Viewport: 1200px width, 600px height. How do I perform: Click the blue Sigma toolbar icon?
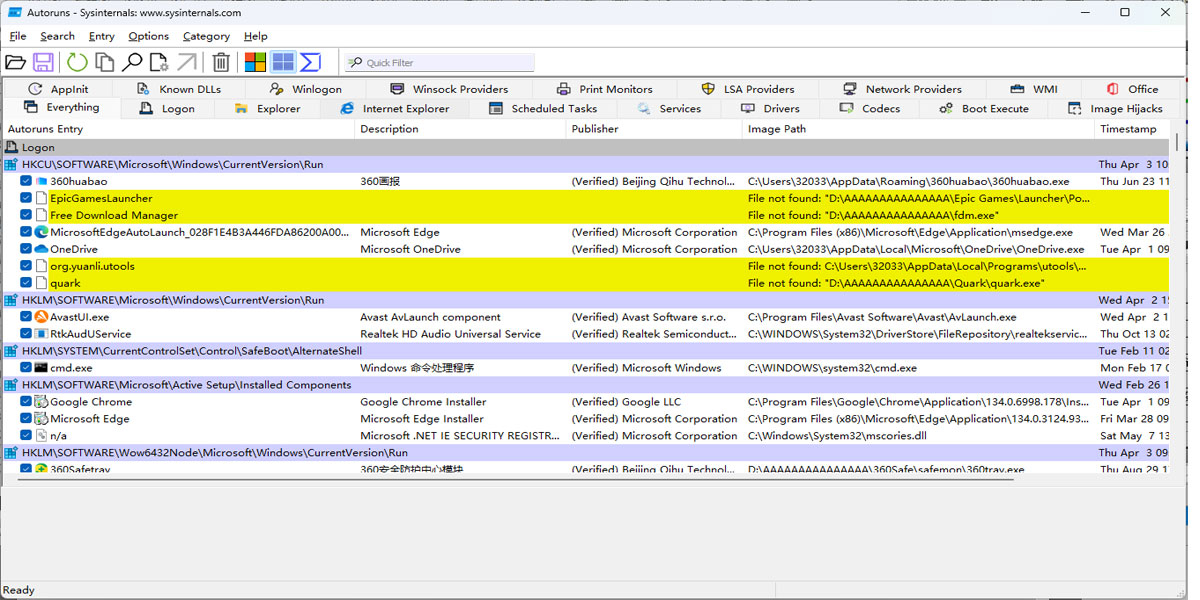coord(311,62)
